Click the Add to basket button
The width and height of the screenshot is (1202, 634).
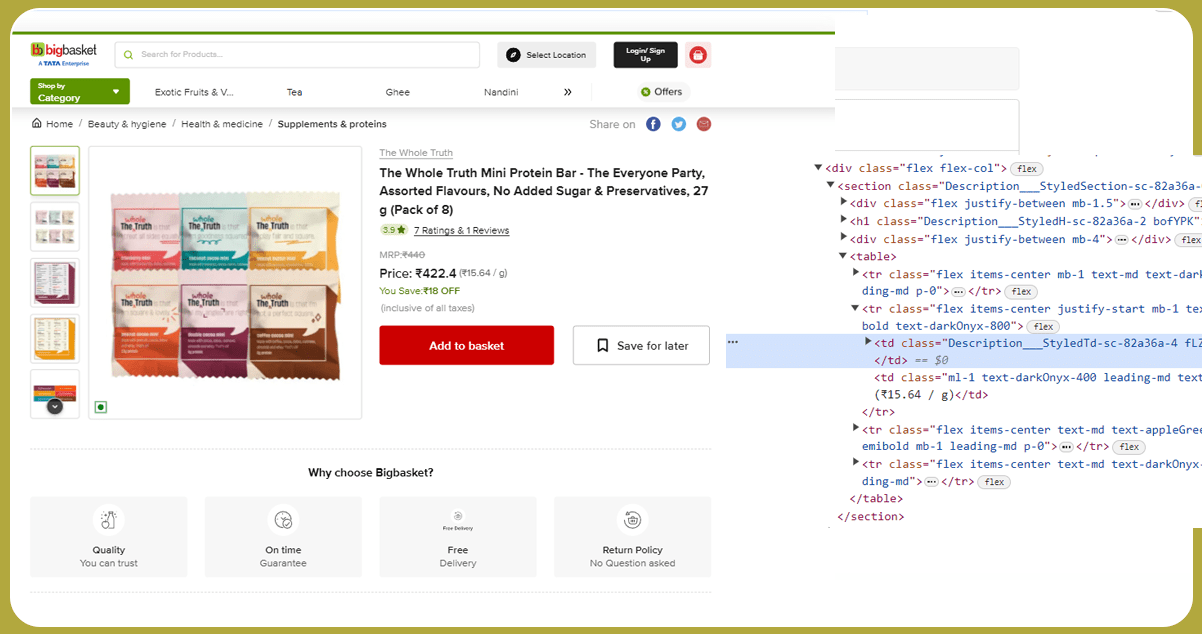point(466,345)
